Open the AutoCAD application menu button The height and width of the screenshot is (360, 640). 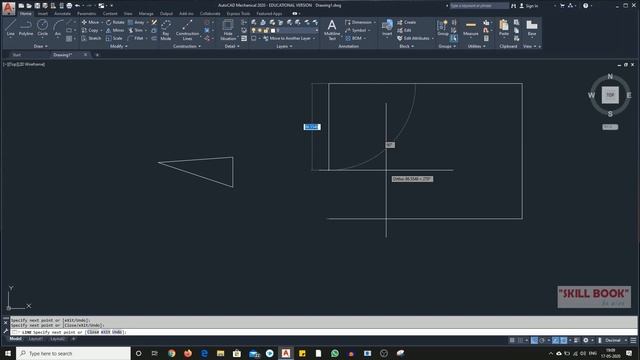point(8,8)
